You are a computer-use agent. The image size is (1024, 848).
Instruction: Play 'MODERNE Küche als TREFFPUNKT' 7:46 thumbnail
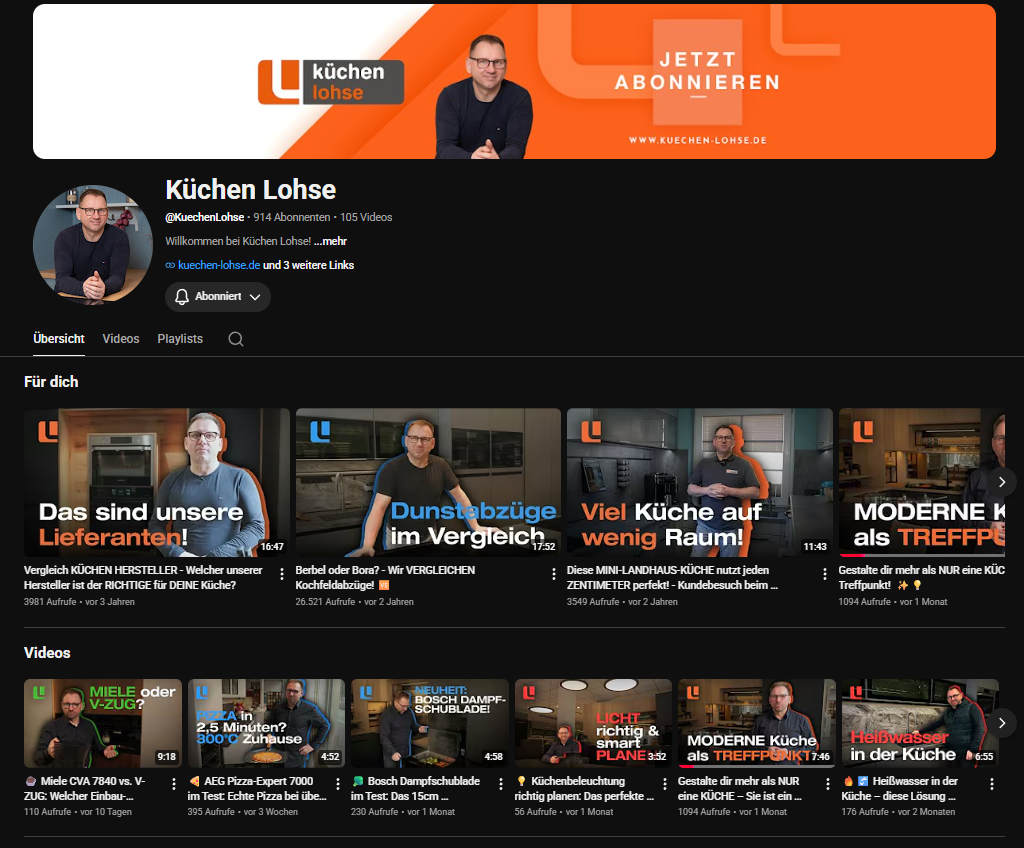click(756, 723)
